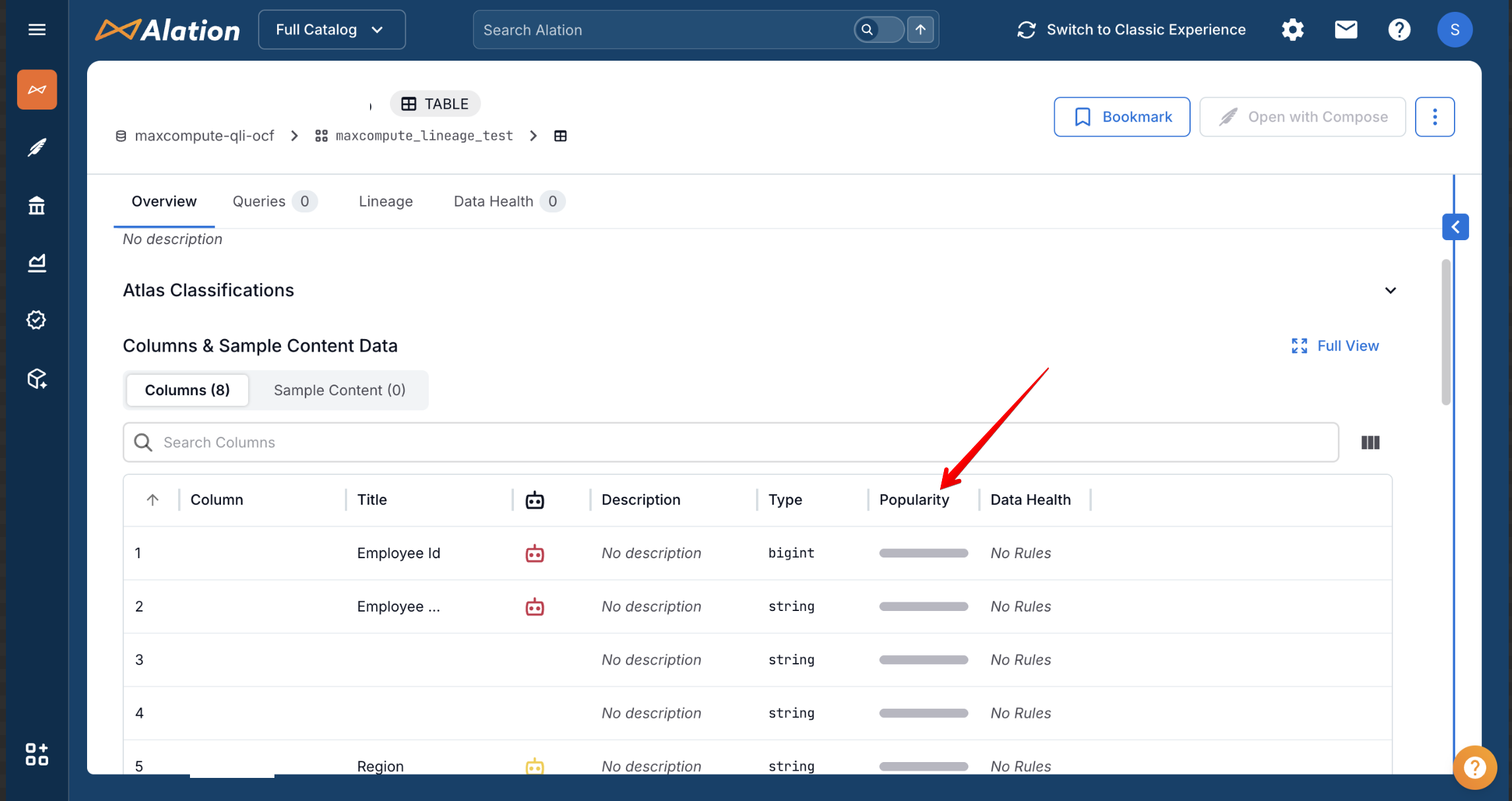Open the hamburger navigation menu

coord(37,30)
